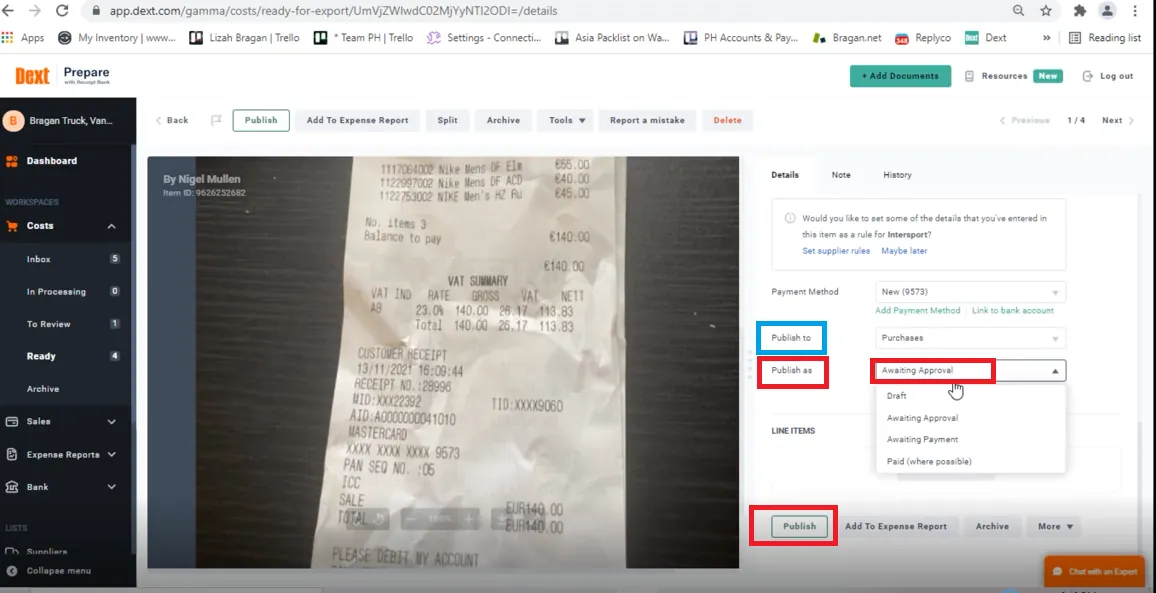Delete this item
Viewport: 1156px width, 593px height.
pyautogui.click(x=728, y=120)
